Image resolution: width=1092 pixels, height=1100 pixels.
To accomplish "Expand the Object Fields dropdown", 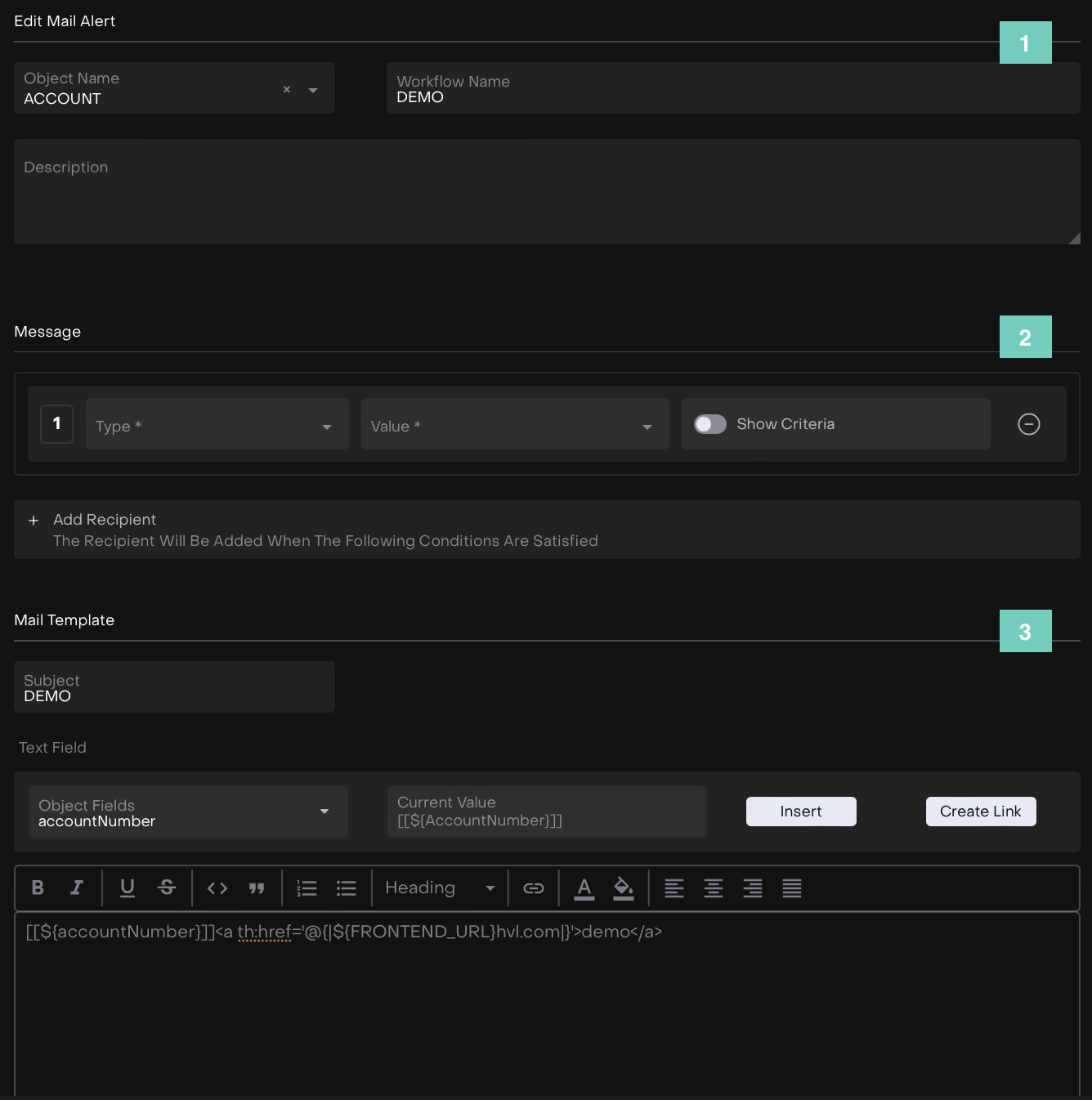I will pyautogui.click(x=188, y=812).
